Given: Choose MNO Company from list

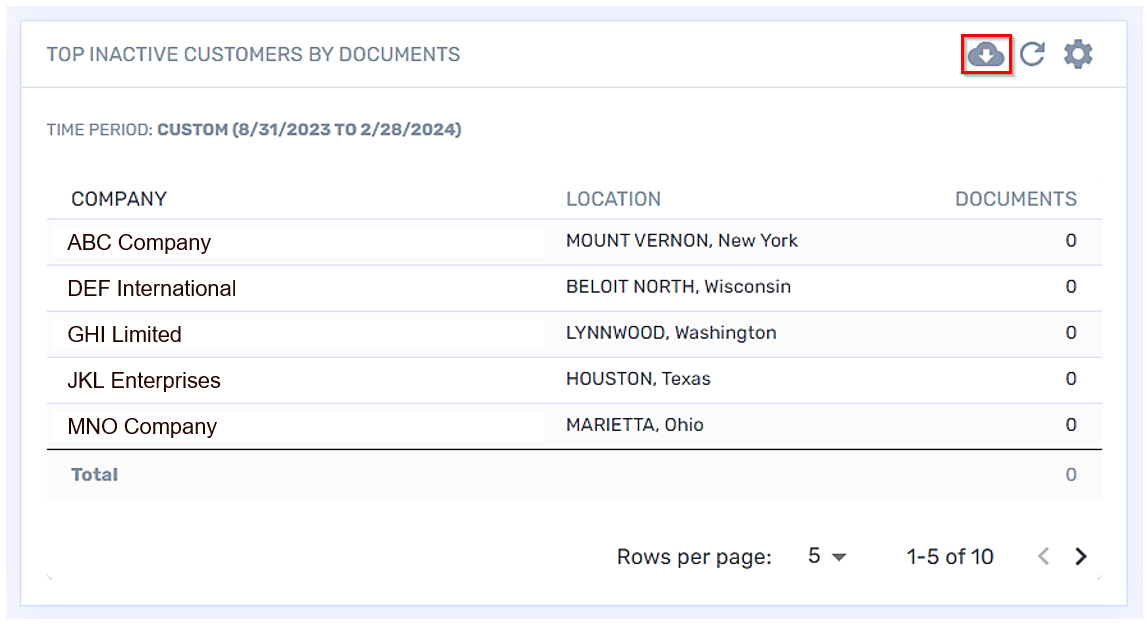Looking at the screenshot, I should (142, 427).
